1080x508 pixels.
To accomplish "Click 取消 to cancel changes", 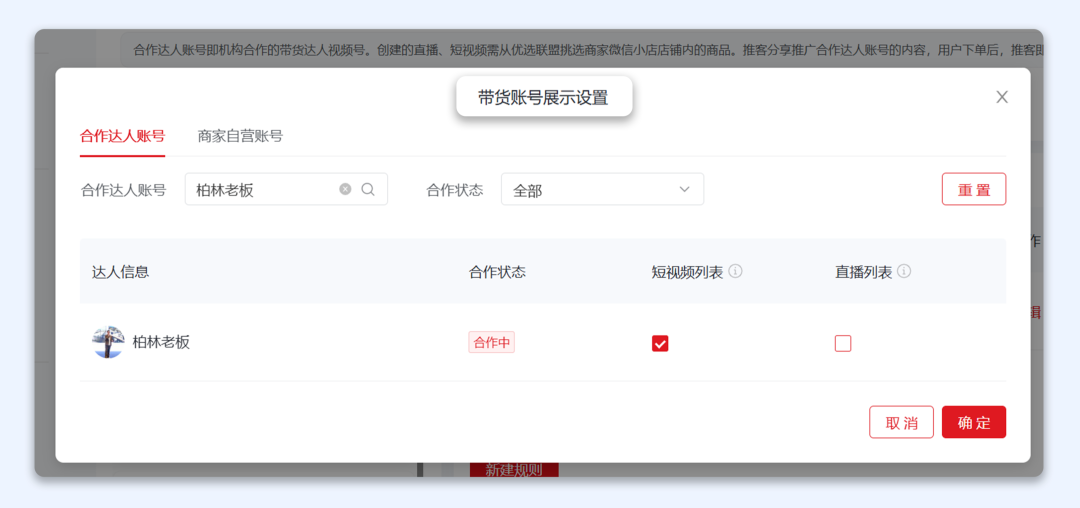I will 901,422.
